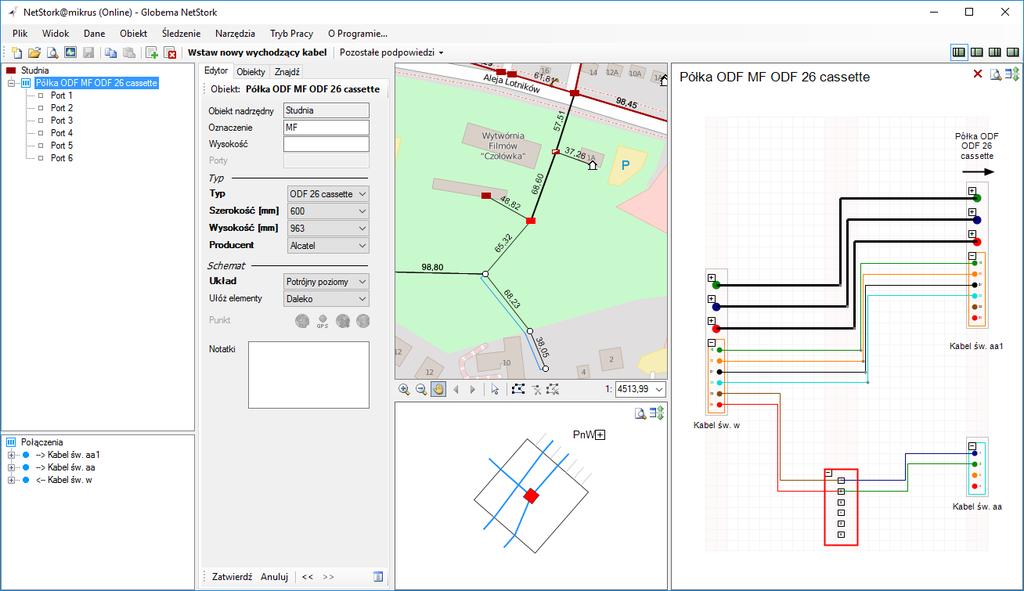Click the second window layout icon
Screen dimensions: 1024x591
pos(977,52)
